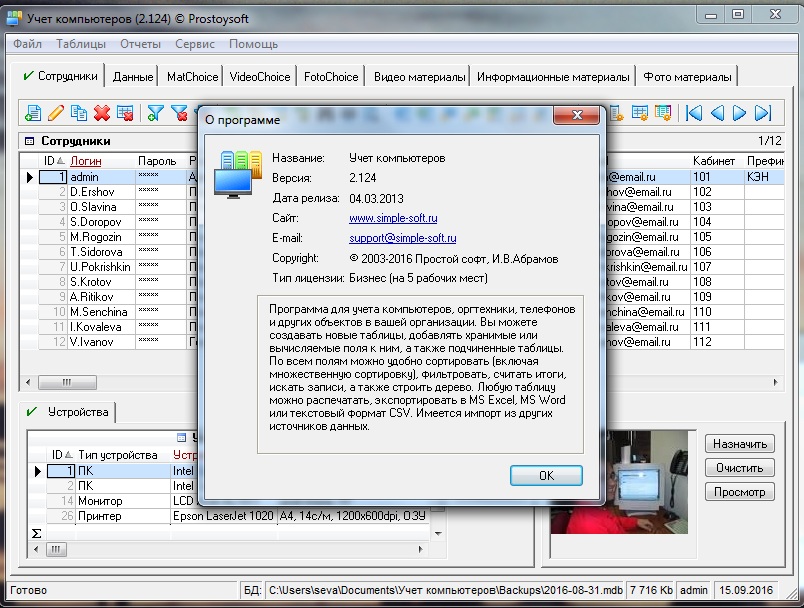
Task: Click the employee photo thumbnail
Action: 620,482
